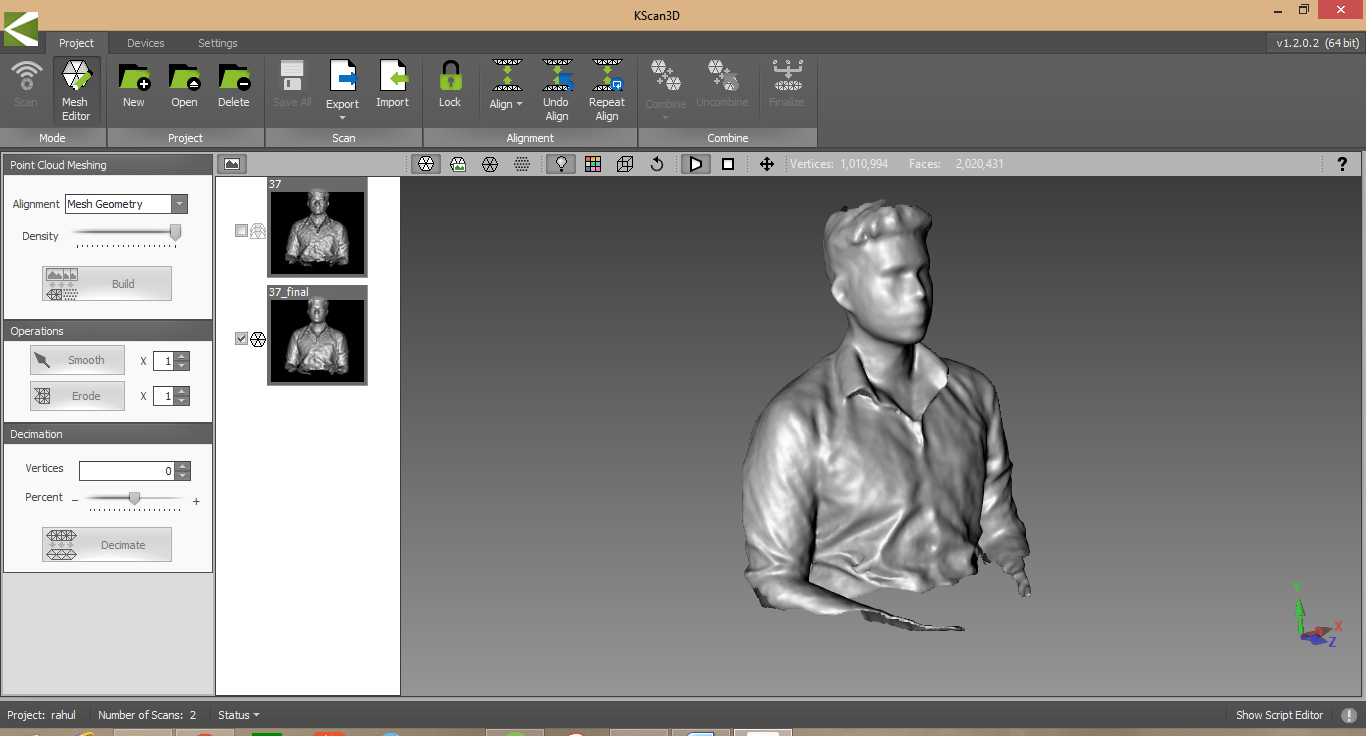Expand the Align dropdown menu
The image size is (1366, 736).
519,105
